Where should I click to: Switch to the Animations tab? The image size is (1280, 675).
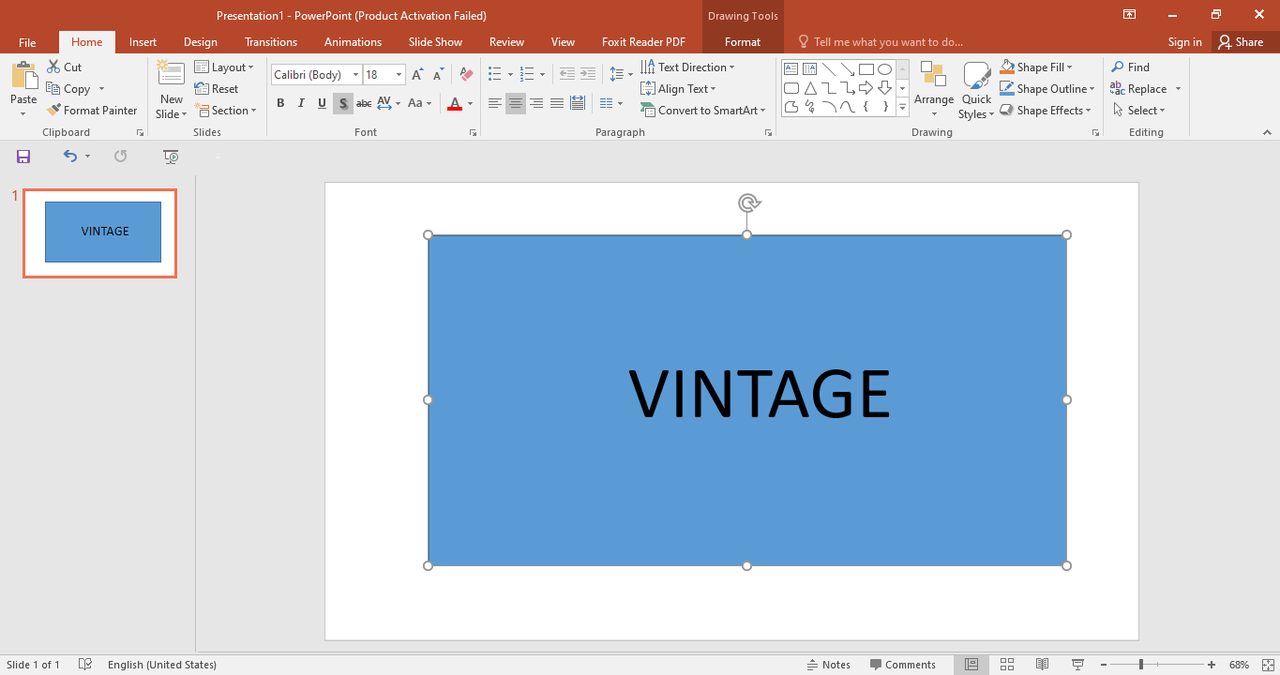point(352,42)
